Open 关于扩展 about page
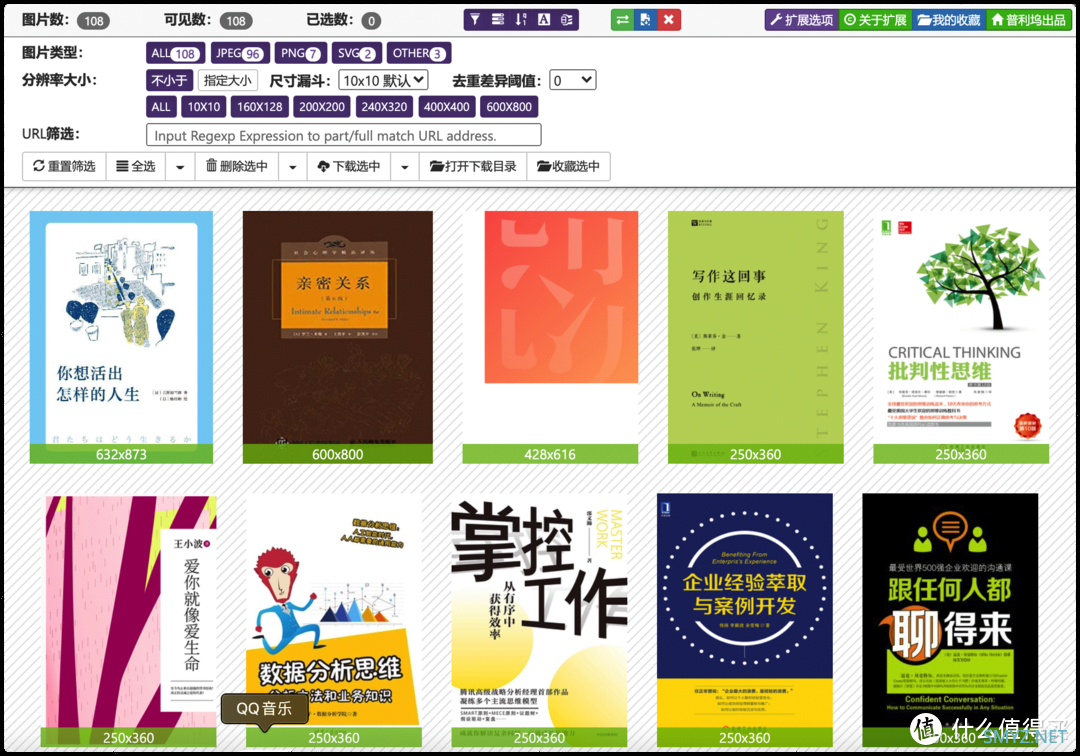The width and height of the screenshot is (1080, 756). tap(875, 20)
